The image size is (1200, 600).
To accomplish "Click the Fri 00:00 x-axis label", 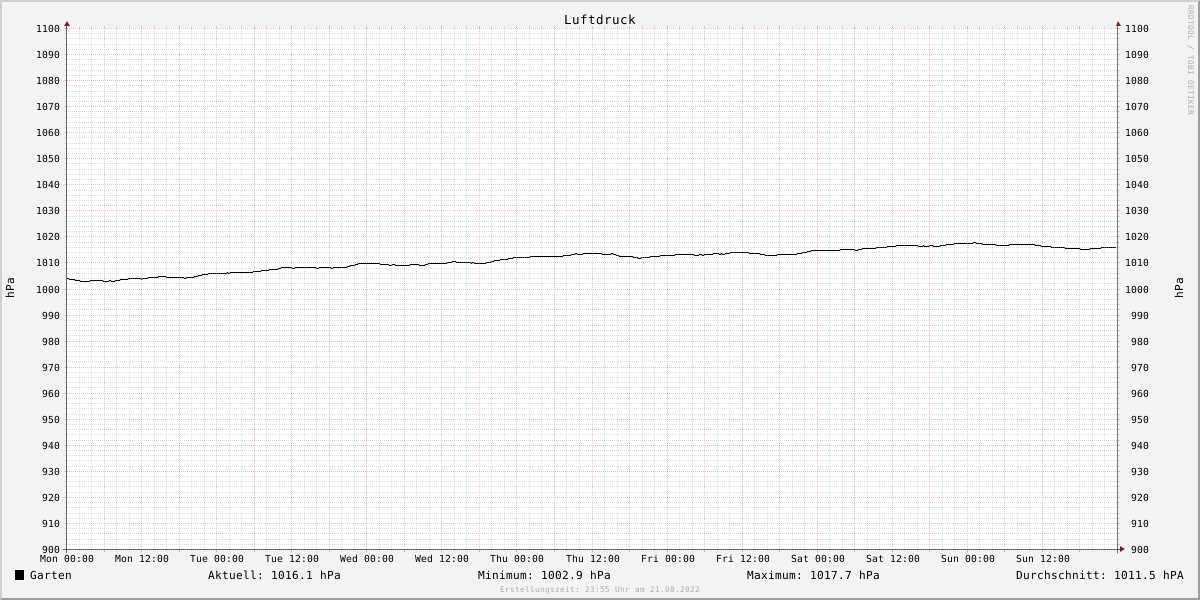I will point(668,559).
